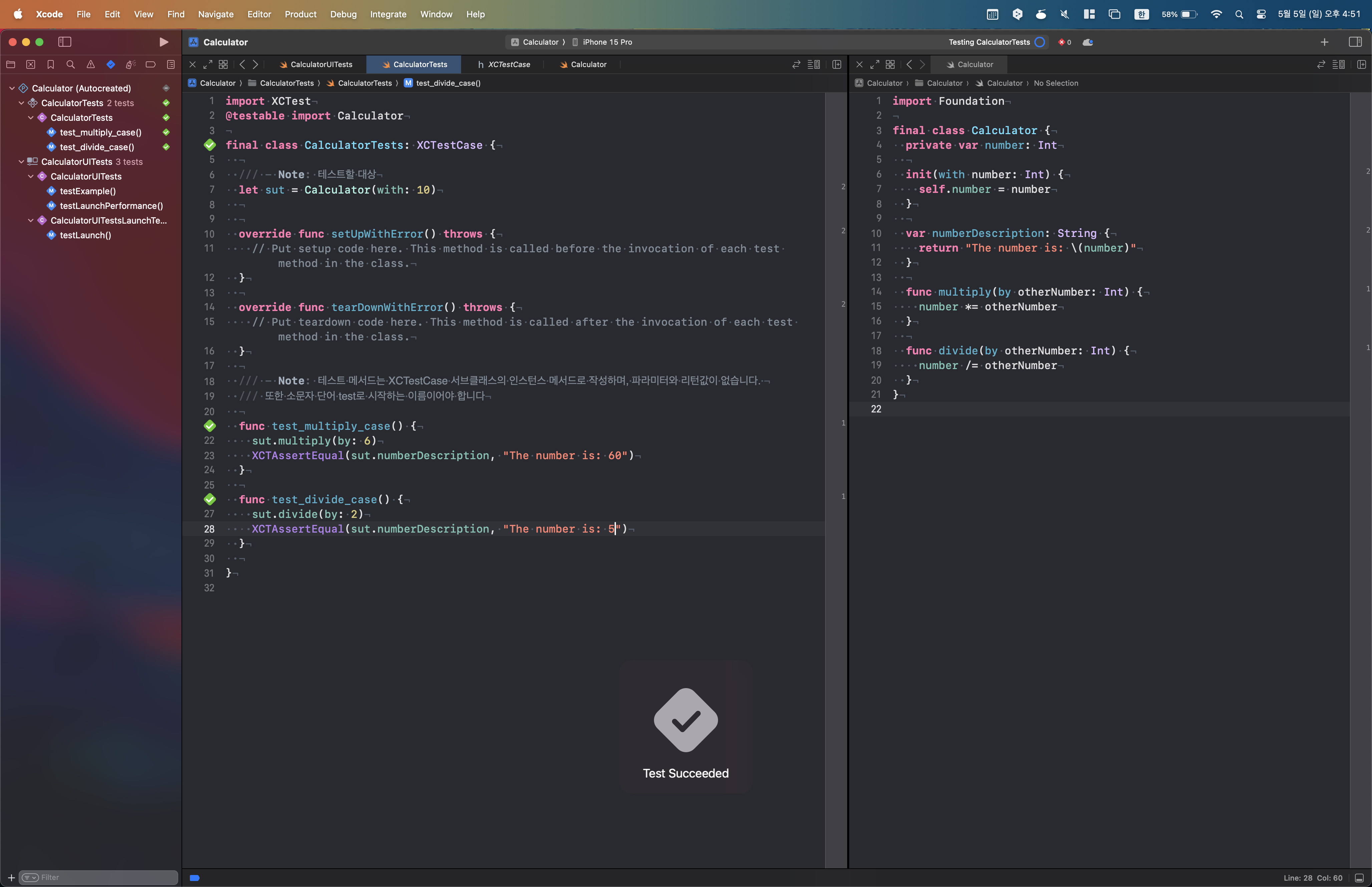Image resolution: width=1372 pixels, height=887 pixels.
Task: Click gutter test diamond beside CalculatorTests class
Action: [210, 145]
